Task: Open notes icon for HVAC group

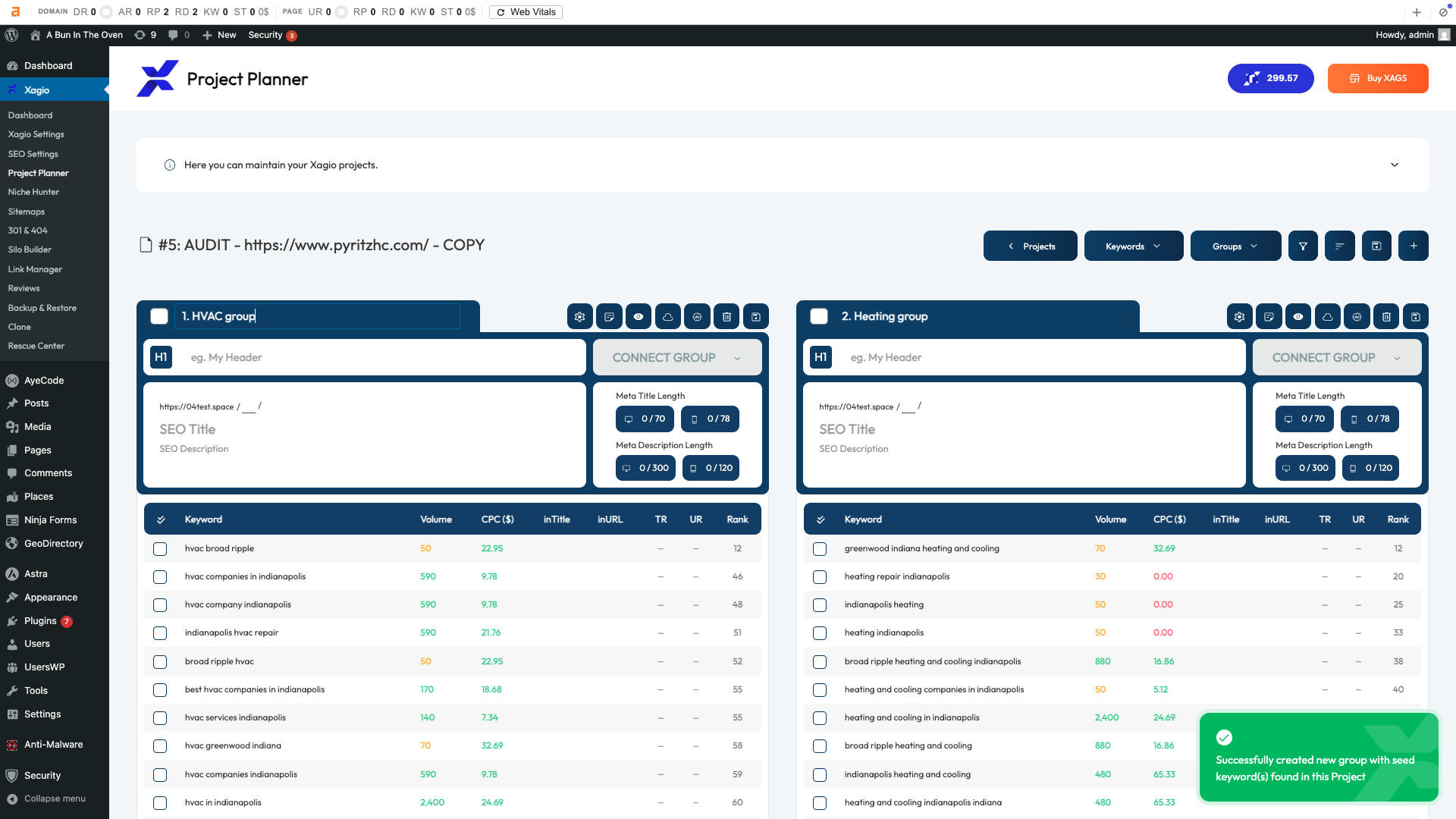Action: click(x=609, y=317)
